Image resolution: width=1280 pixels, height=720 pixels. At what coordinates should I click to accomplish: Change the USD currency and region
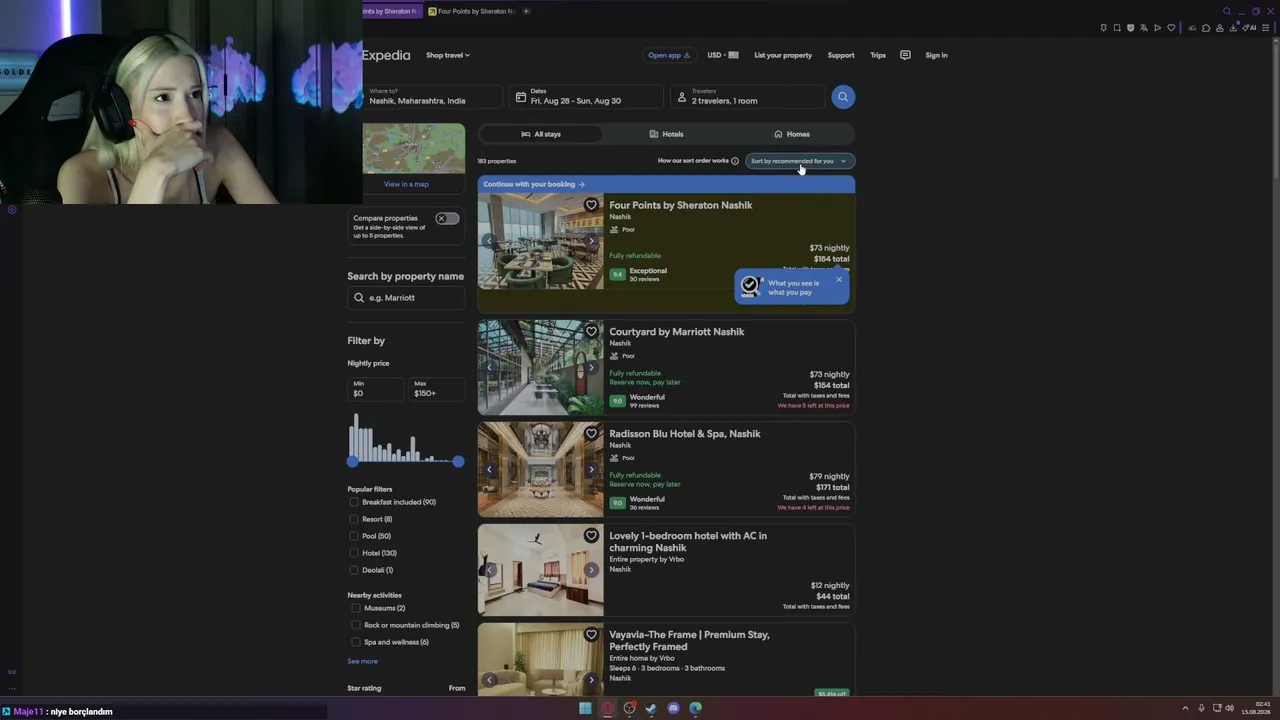point(723,55)
